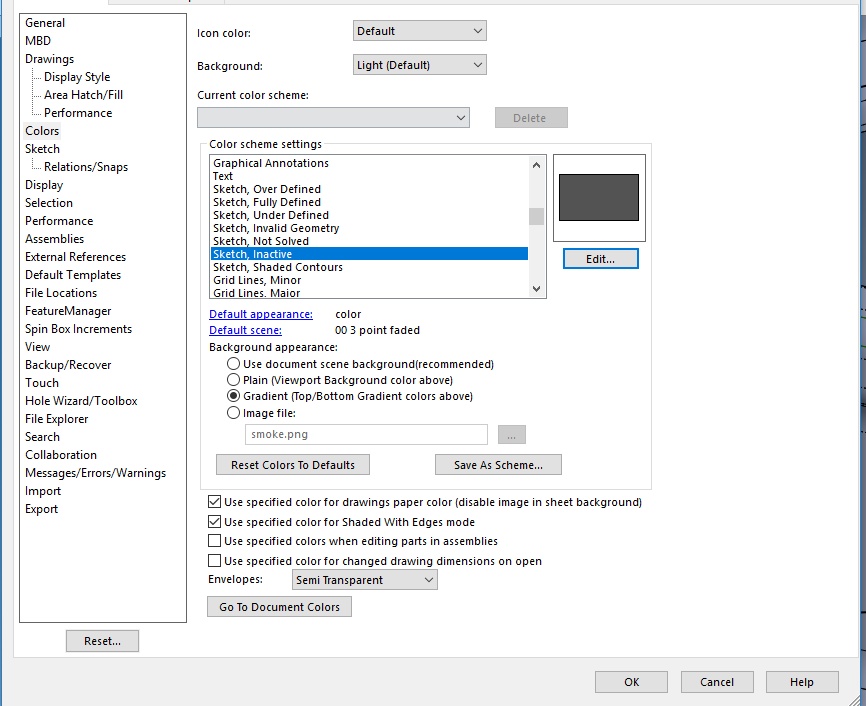Open the MBD options page
Viewport: 866px width, 706px height.
pyautogui.click(x=38, y=41)
